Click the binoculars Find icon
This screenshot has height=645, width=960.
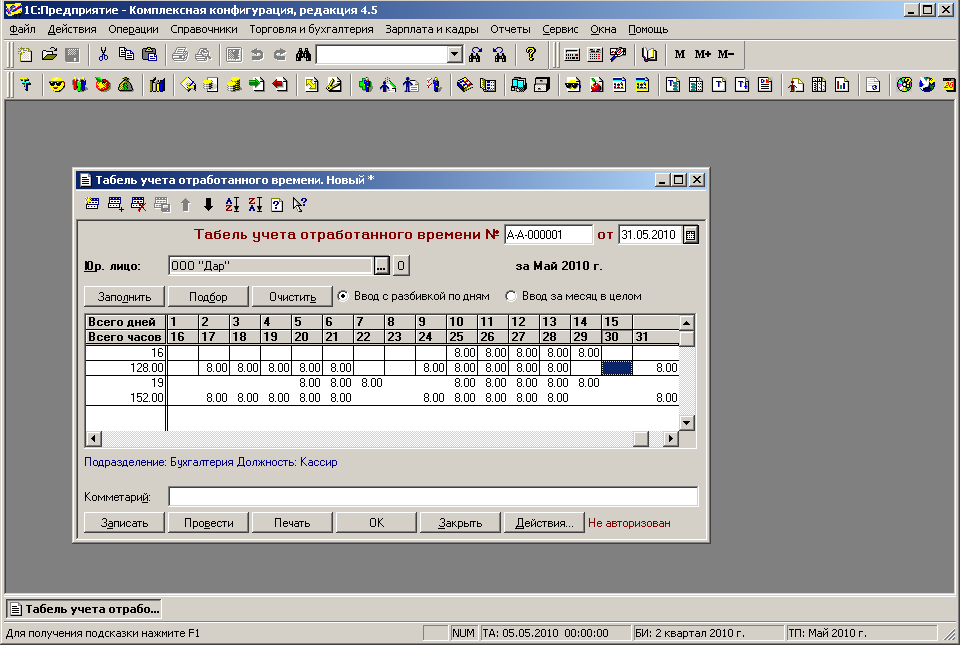pos(303,54)
